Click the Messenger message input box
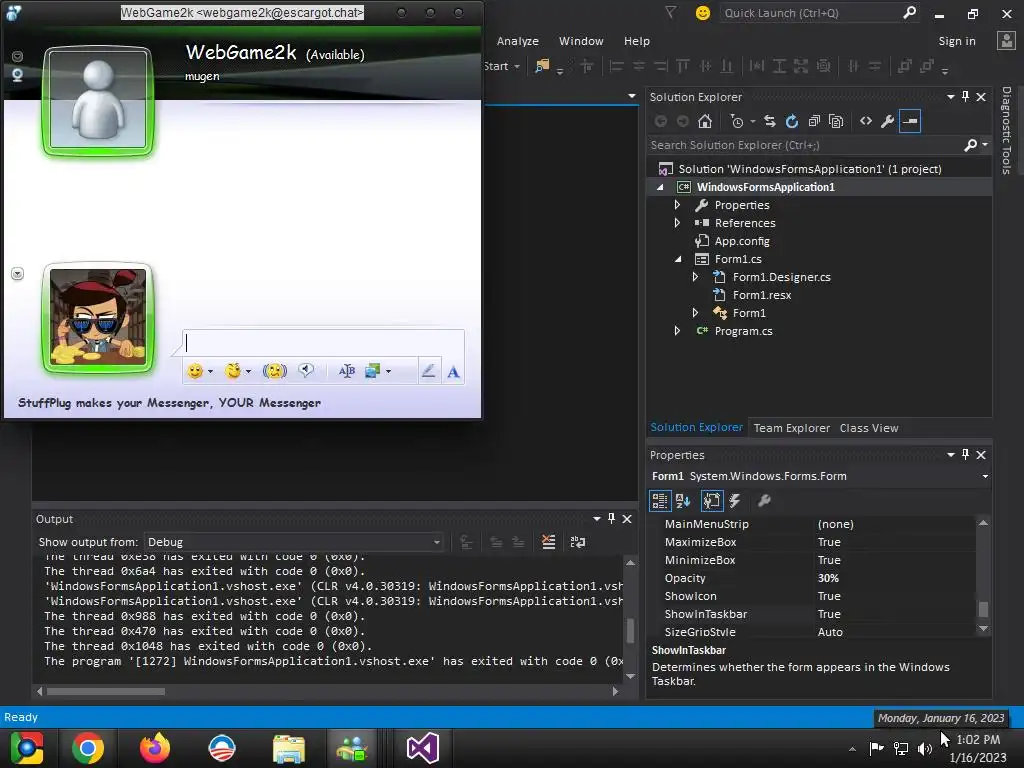1024x768 pixels. (323, 343)
